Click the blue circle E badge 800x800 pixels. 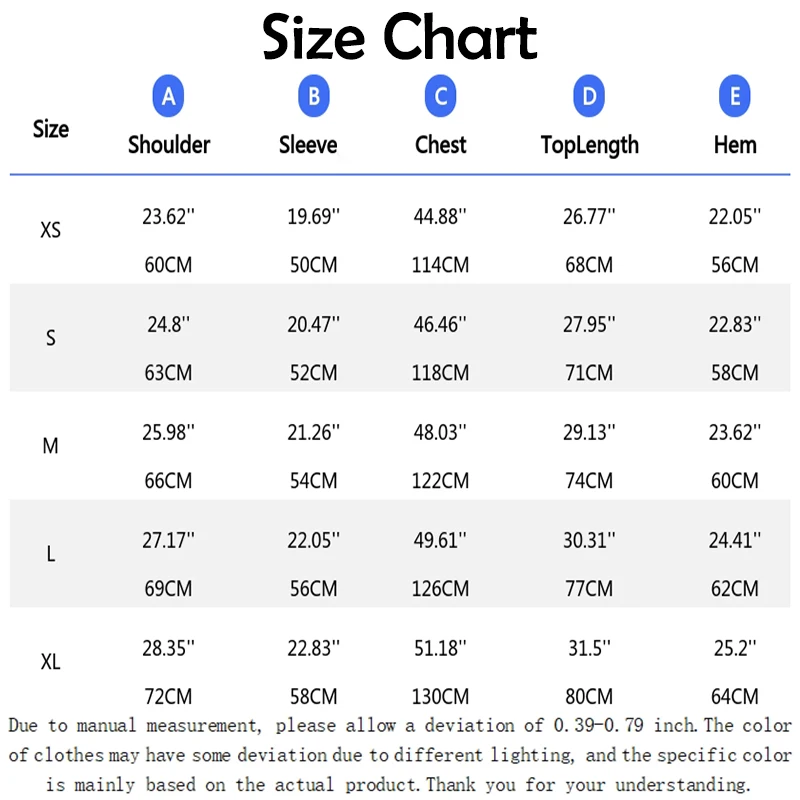point(735,97)
